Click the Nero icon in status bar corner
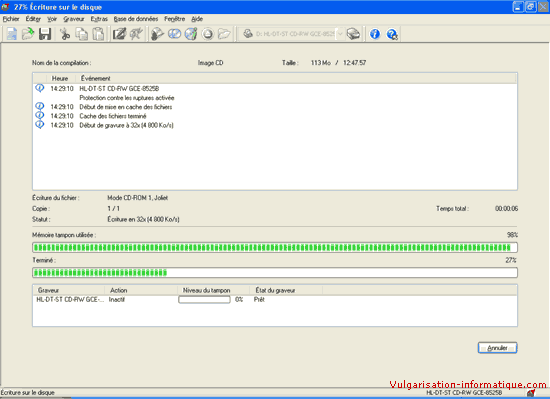Image resolution: width=550 pixels, height=399 pixels. (531, 393)
